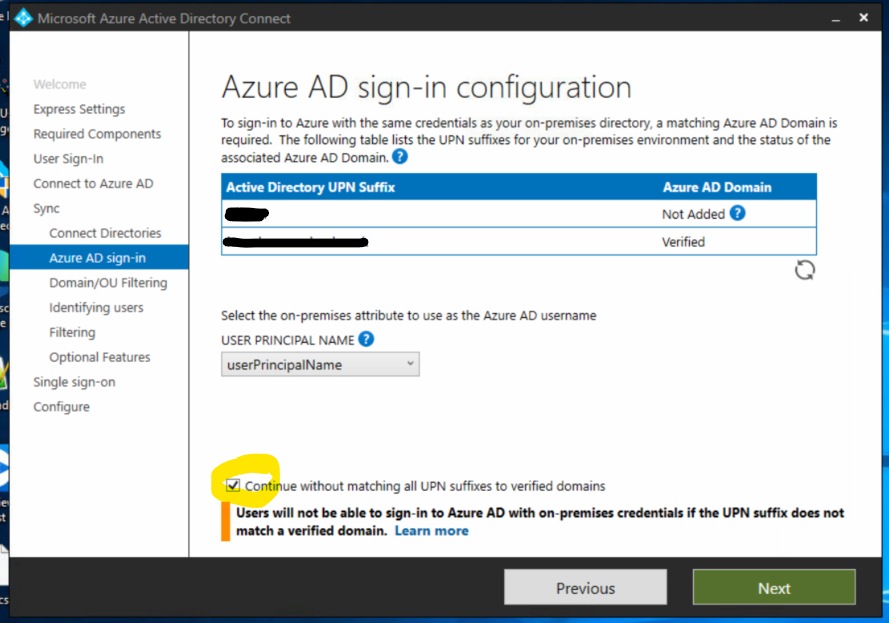Click the Verified status cell

coord(683,242)
